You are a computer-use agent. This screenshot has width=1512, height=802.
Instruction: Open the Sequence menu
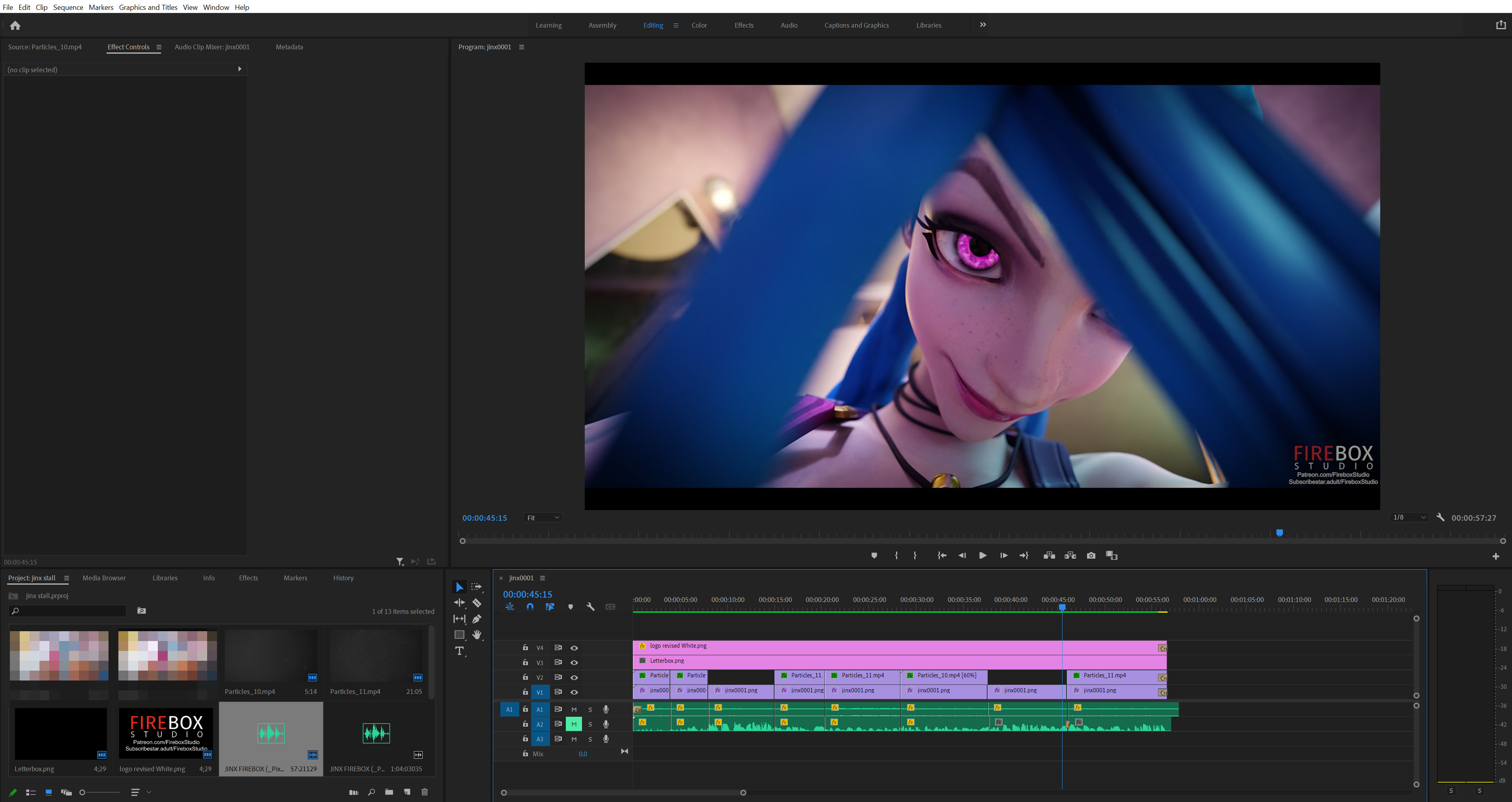click(68, 7)
